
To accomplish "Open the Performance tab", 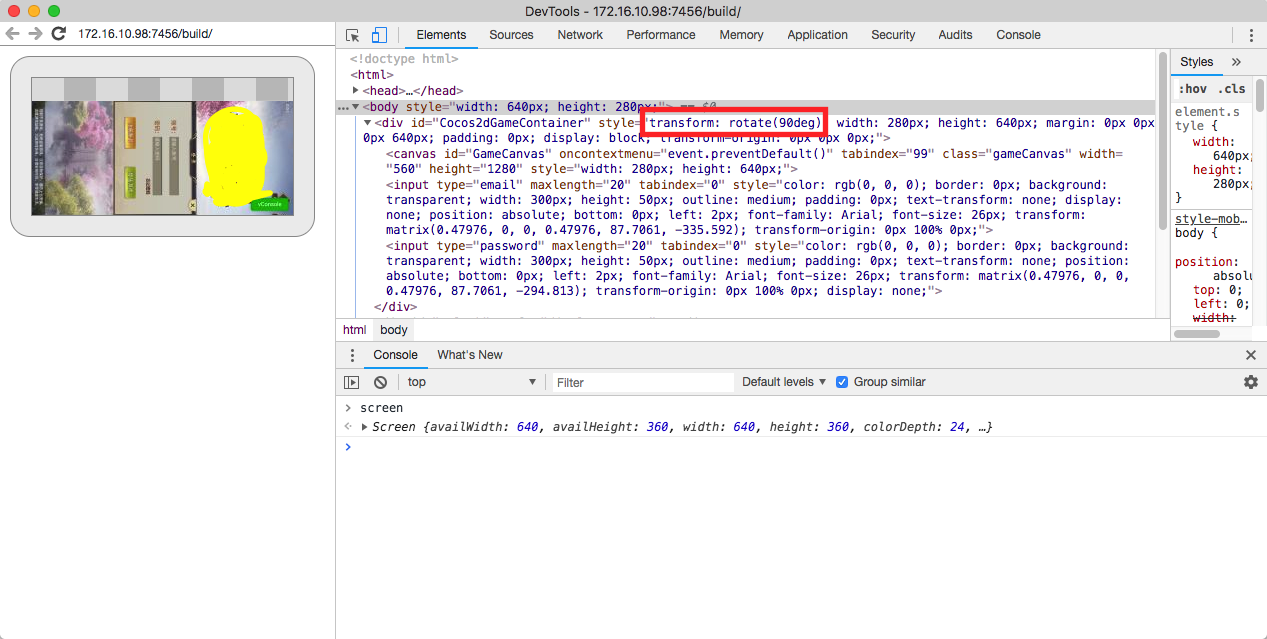I will pyautogui.click(x=661, y=35).
